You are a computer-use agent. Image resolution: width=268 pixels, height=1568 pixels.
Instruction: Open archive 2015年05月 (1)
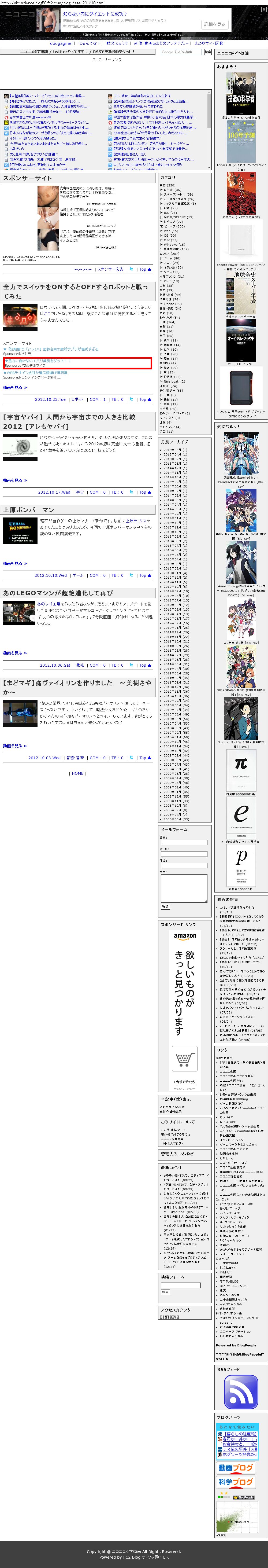(x=176, y=450)
